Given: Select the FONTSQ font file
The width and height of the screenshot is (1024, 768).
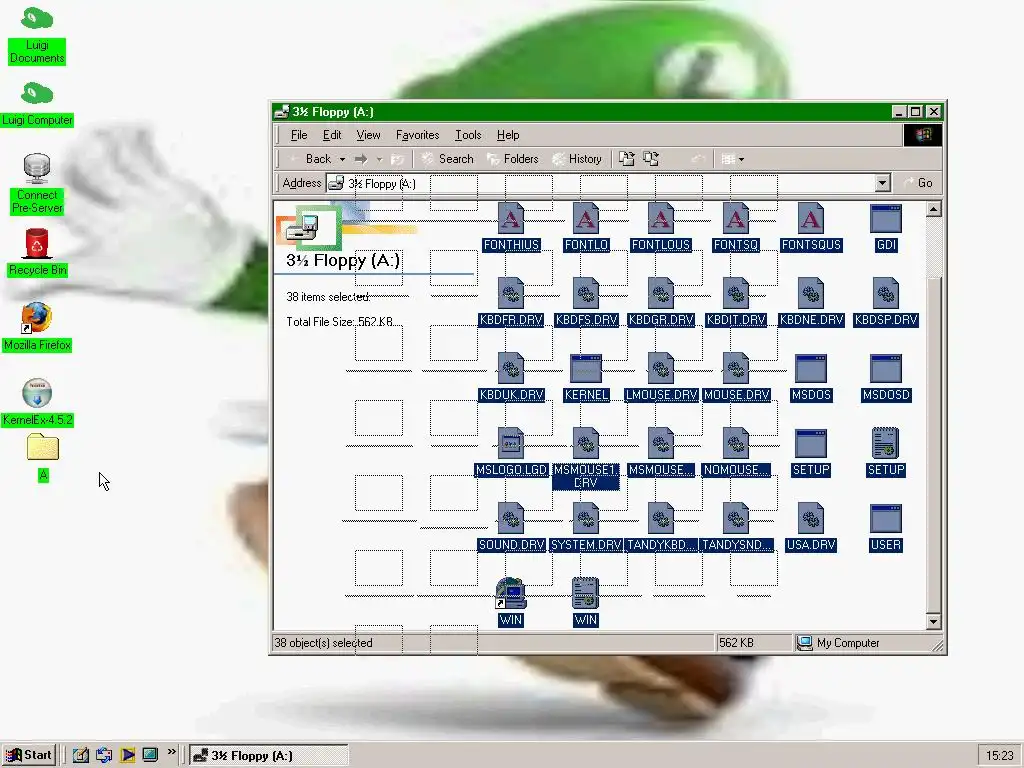Looking at the screenshot, I should [736, 227].
